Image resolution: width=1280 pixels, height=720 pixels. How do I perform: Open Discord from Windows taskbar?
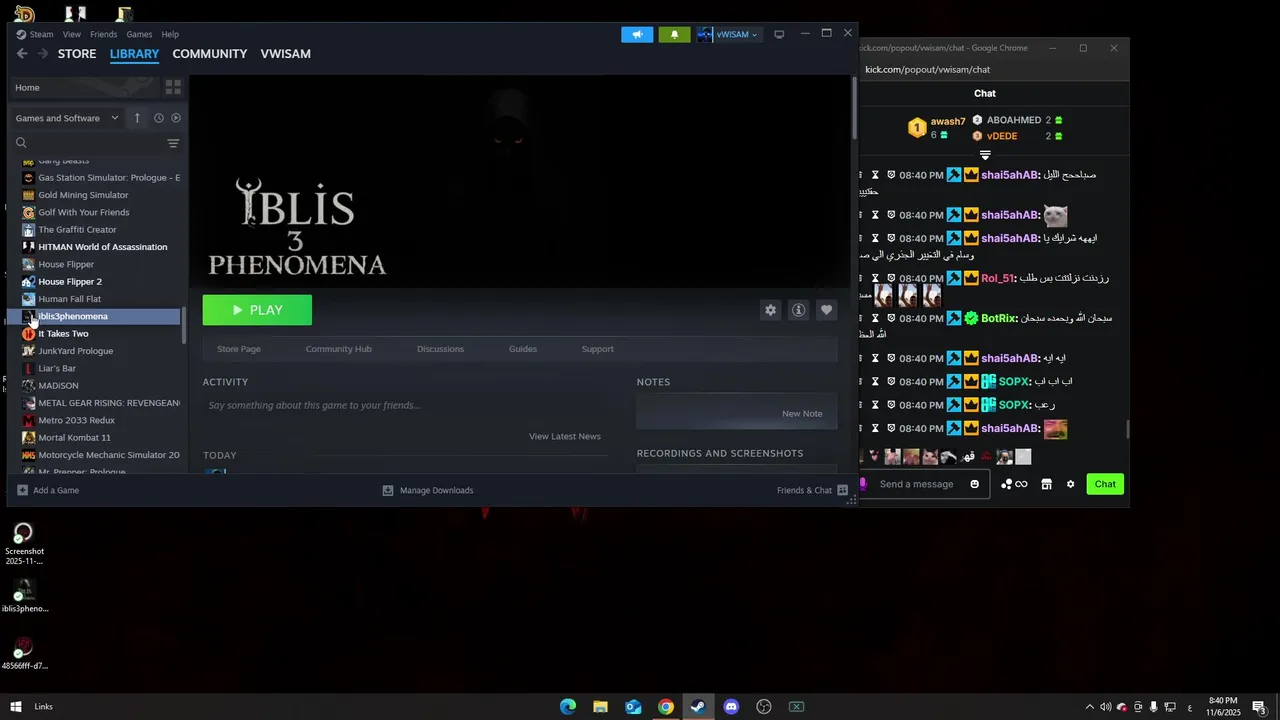pyautogui.click(x=731, y=707)
